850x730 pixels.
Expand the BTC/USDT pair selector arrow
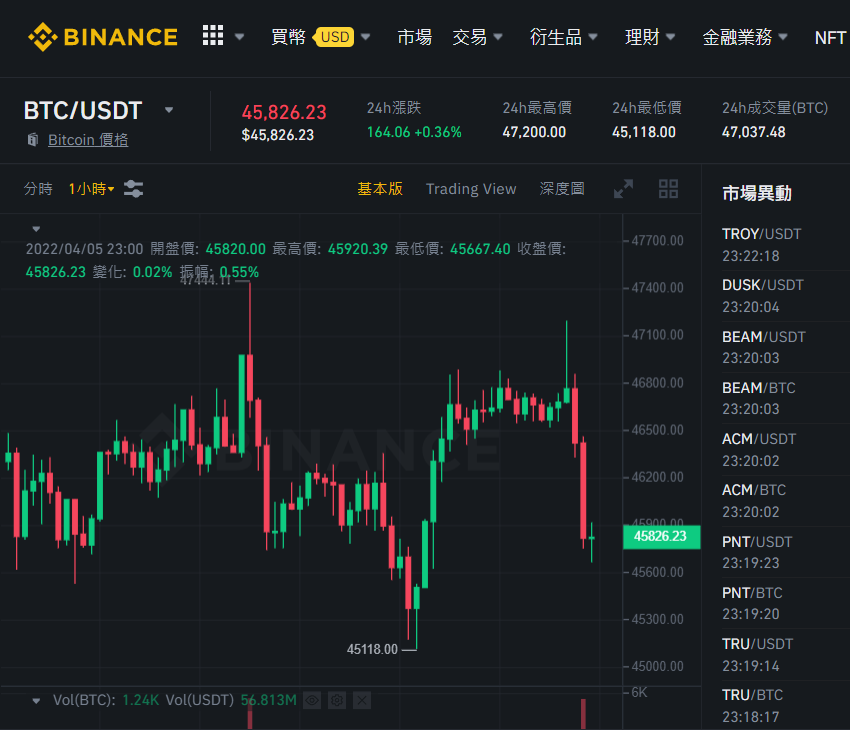click(x=169, y=110)
